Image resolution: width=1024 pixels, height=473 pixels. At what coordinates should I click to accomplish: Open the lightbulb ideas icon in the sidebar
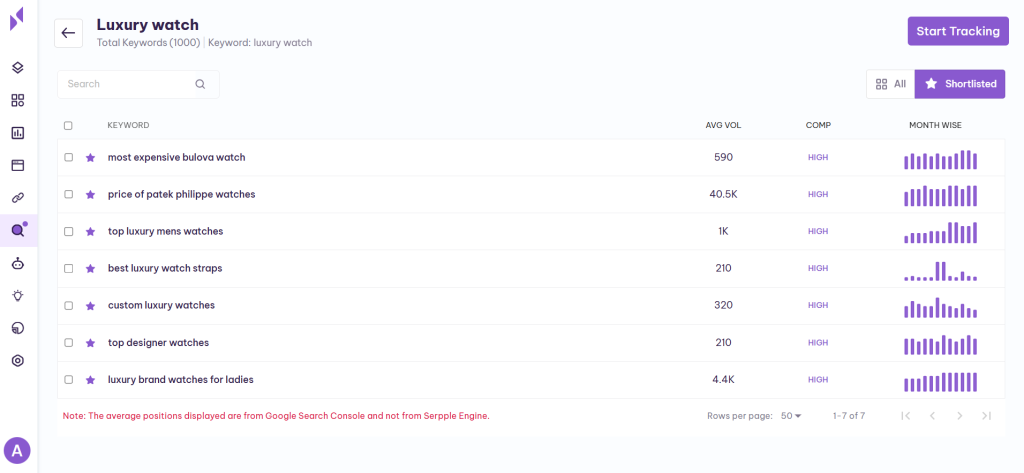(18, 295)
